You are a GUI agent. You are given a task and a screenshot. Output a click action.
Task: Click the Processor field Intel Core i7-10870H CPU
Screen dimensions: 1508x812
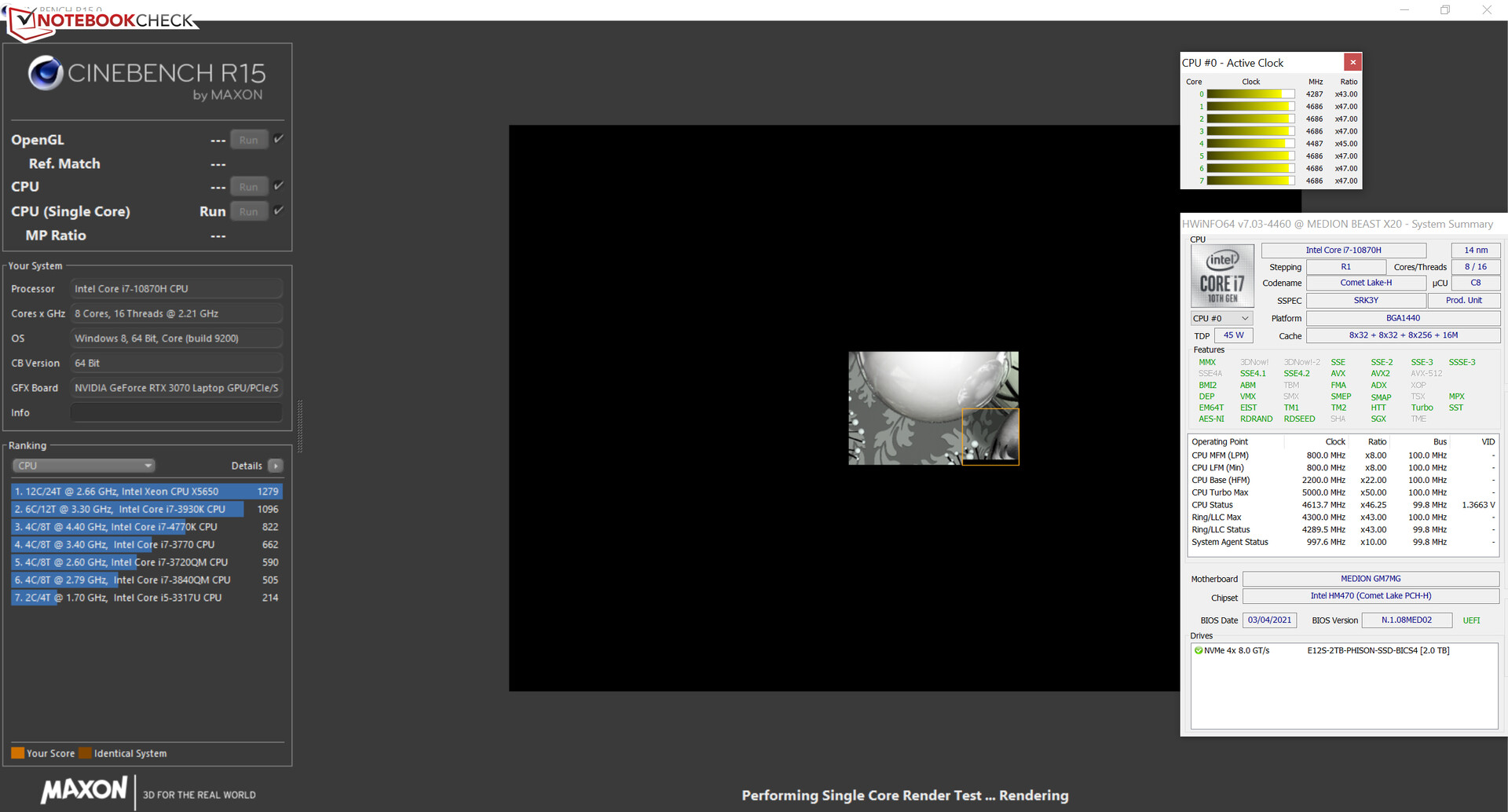pos(177,289)
